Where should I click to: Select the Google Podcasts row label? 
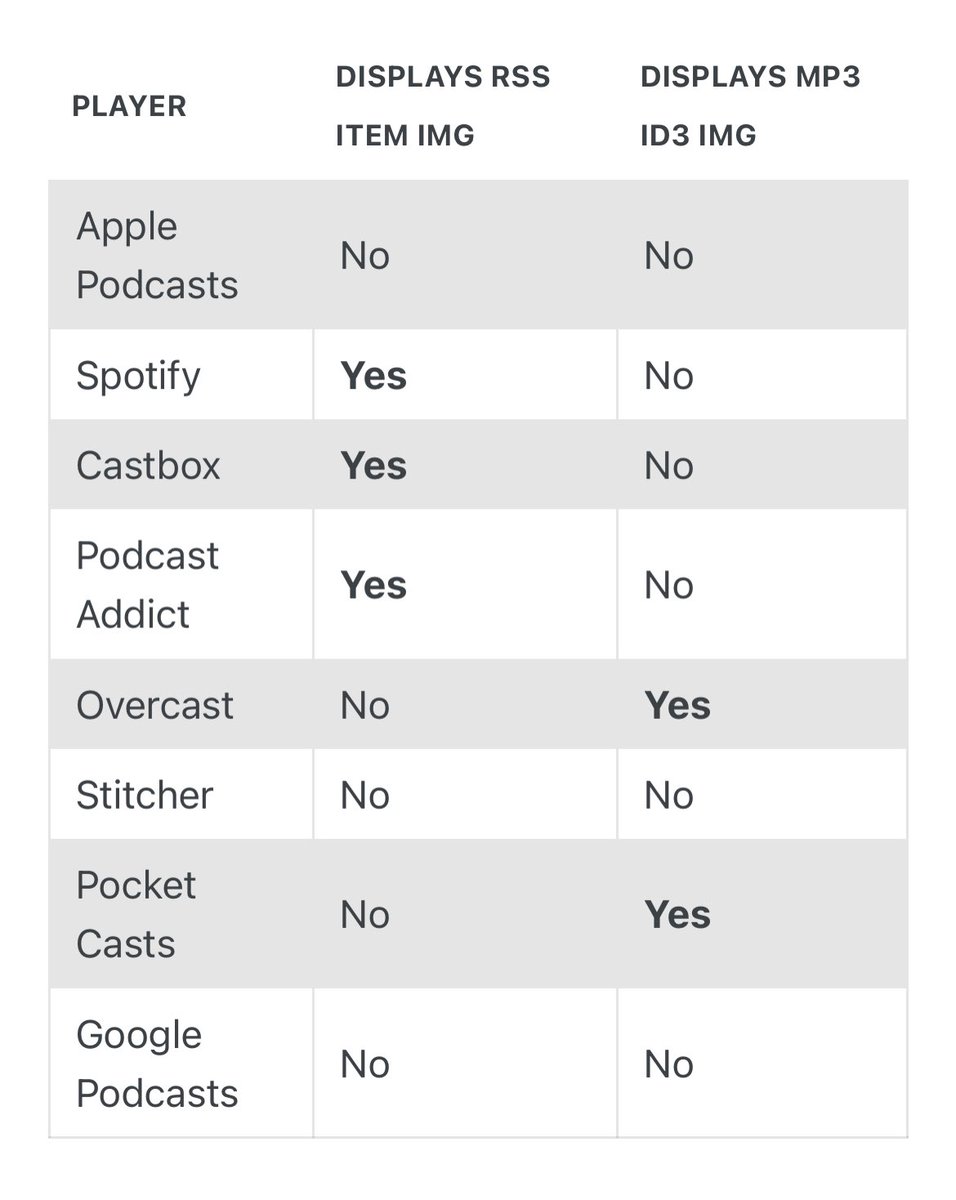157,1064
